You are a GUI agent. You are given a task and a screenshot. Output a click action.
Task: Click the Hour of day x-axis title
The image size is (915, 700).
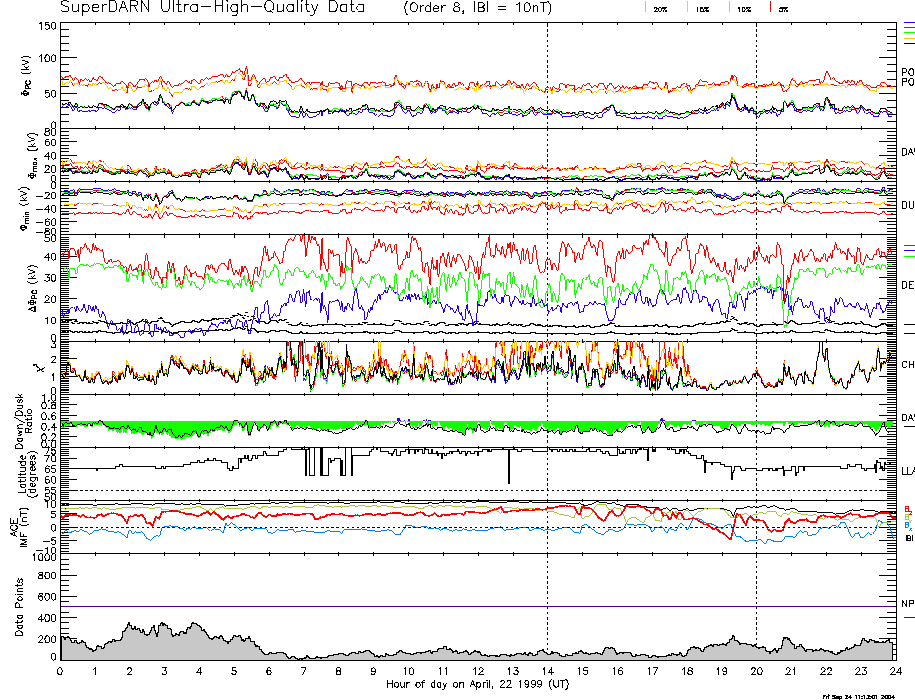[476, 684]
